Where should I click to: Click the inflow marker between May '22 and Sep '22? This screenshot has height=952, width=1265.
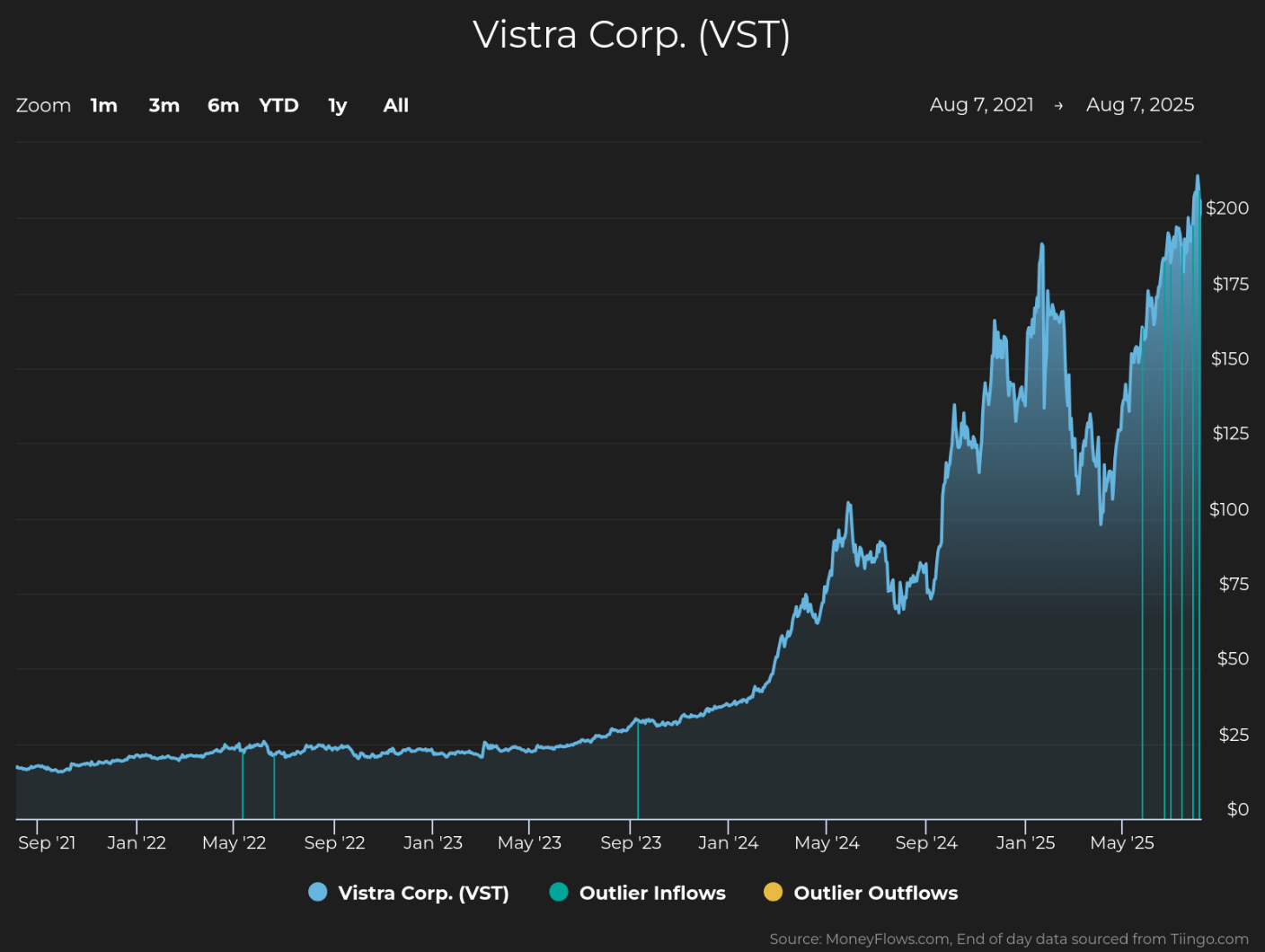click(x=274, y=786)
